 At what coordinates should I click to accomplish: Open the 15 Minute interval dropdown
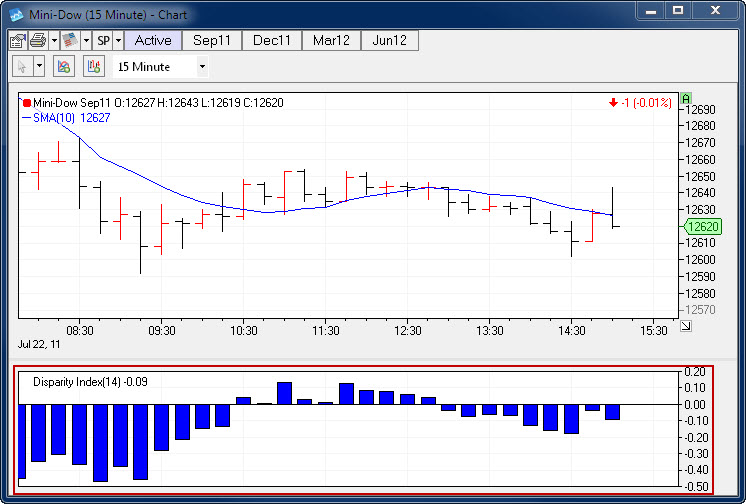tap(202, 67)
